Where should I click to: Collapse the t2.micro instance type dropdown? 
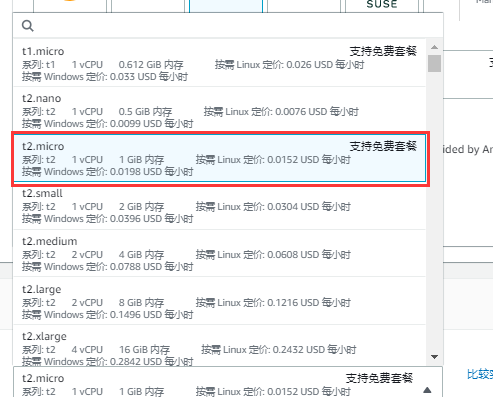(427, 390)
